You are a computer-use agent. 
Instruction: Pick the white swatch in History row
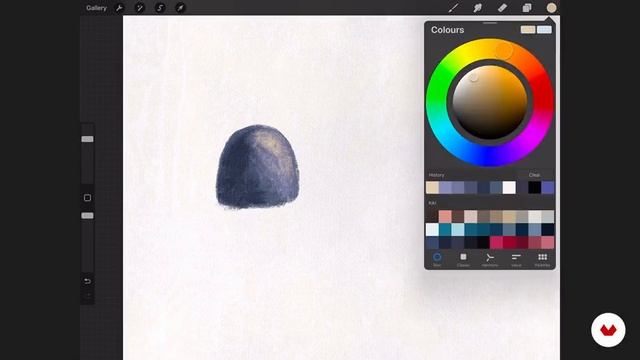(x=509, y=188)
